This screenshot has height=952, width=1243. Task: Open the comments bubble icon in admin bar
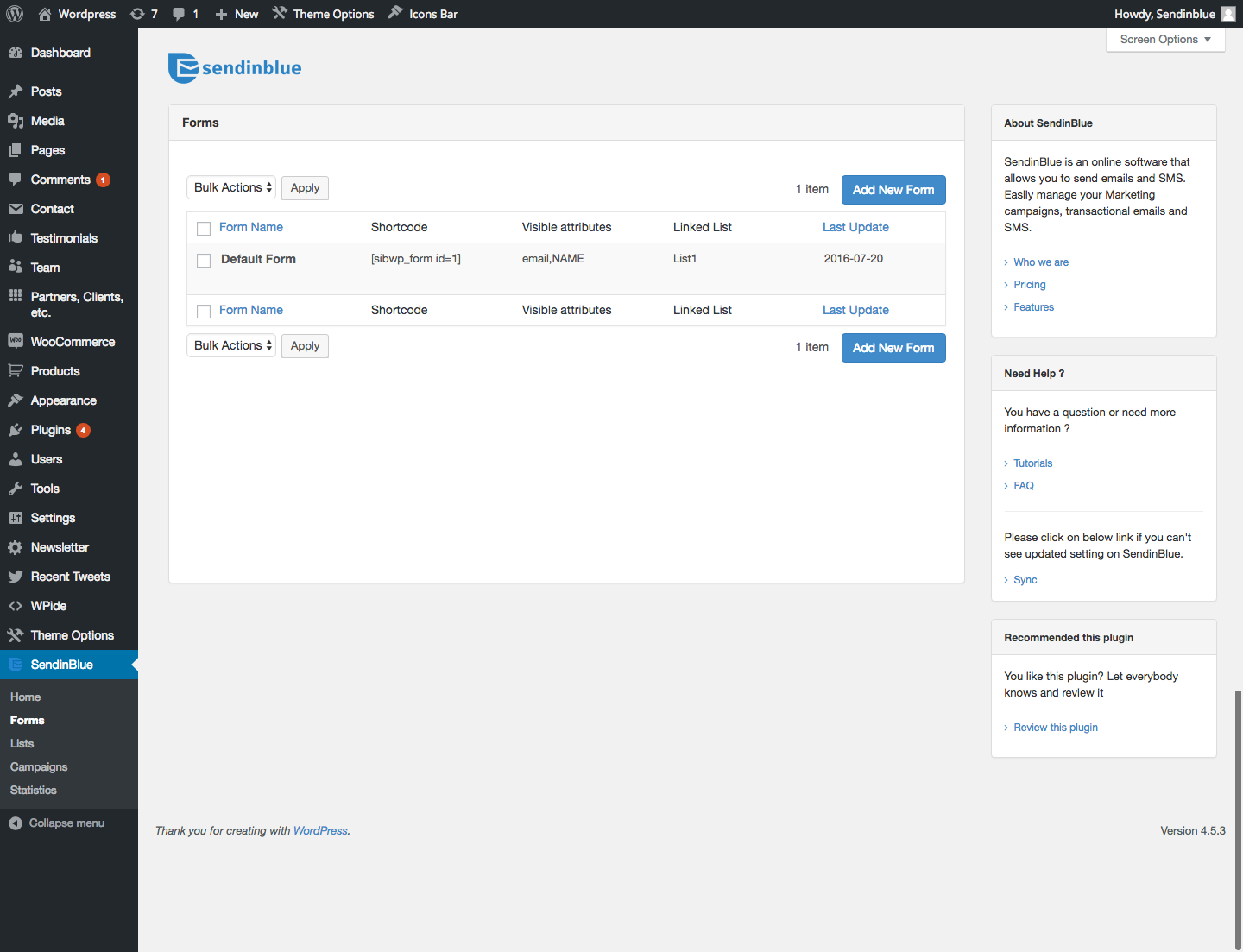179,14
